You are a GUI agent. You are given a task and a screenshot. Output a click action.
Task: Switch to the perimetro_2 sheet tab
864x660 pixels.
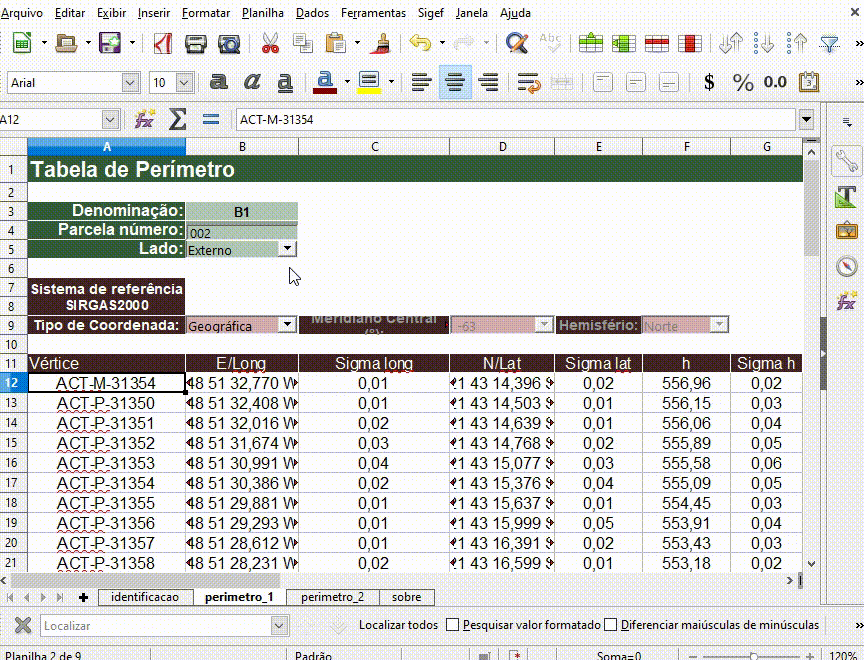332,597
